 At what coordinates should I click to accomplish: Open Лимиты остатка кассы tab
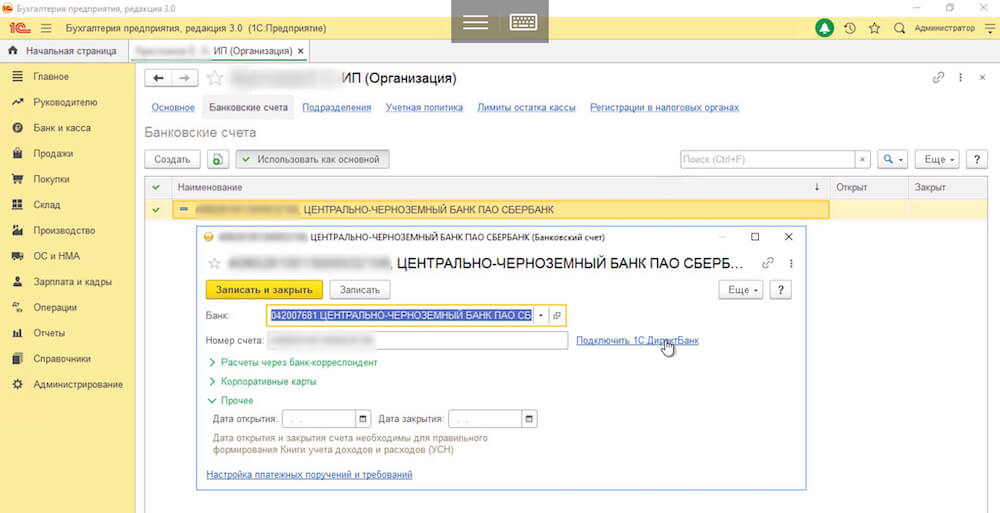click(527, 107)
